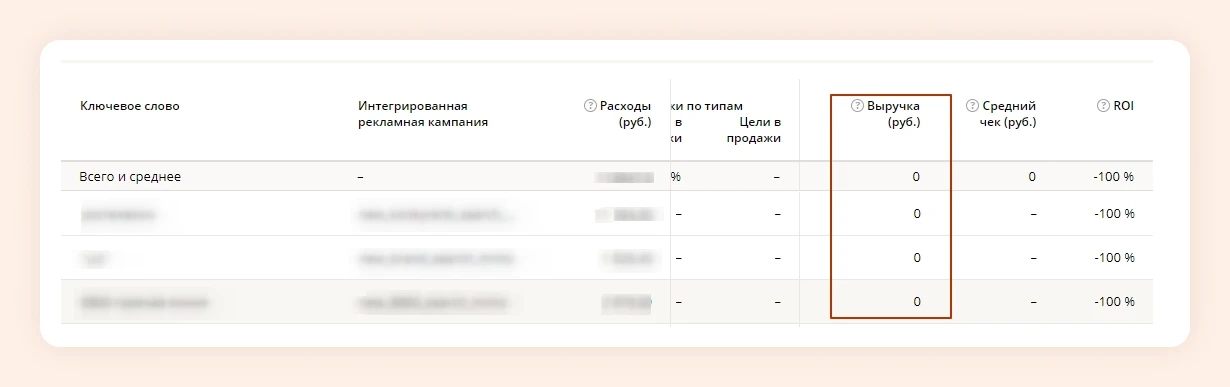Sort by the Ключевое слово column header
Screen dimensions: 1230x387
point(130,106)
